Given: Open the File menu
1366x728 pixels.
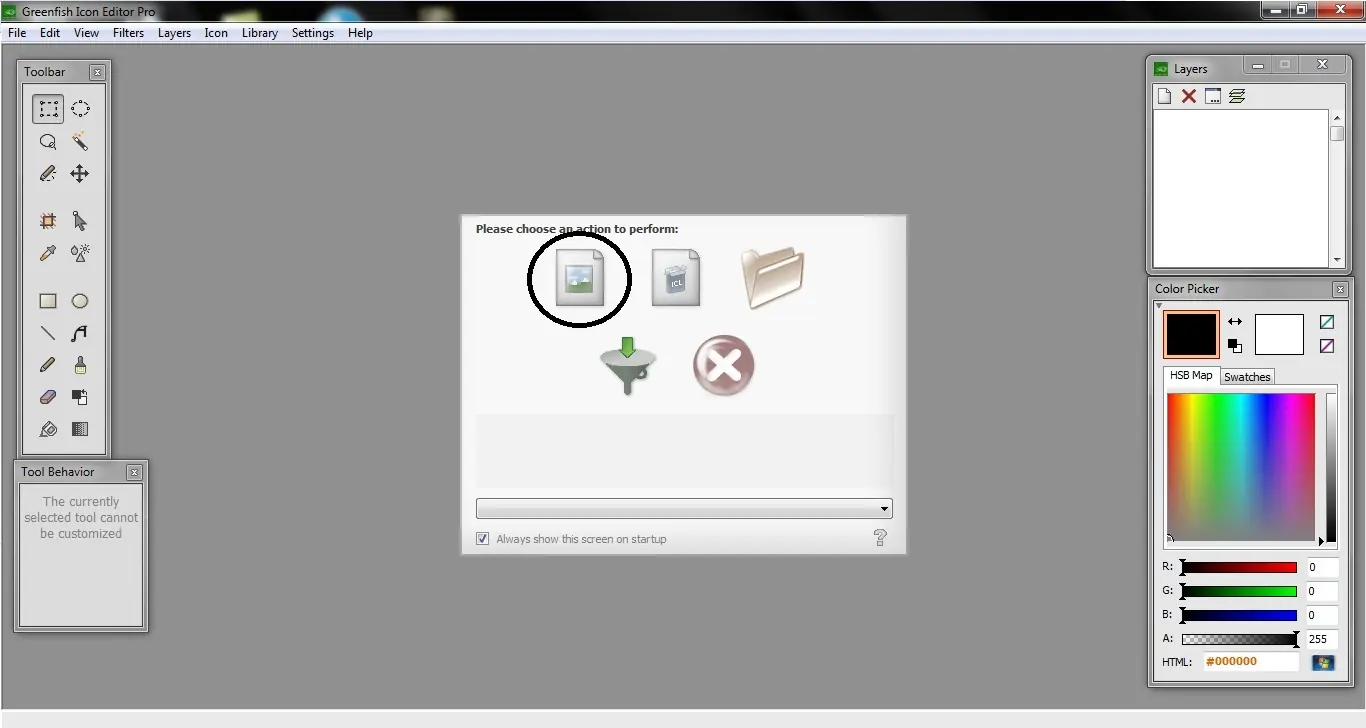Looking at the screenshot, I should tap(17, 33).
